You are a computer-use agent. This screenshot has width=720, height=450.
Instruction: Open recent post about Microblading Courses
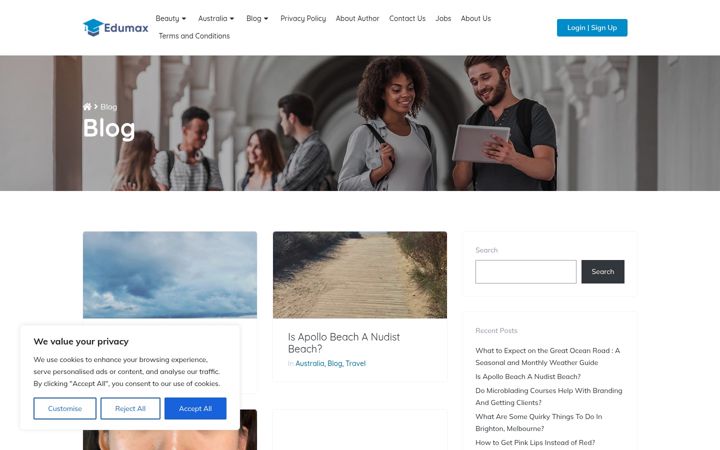(549, 396)
